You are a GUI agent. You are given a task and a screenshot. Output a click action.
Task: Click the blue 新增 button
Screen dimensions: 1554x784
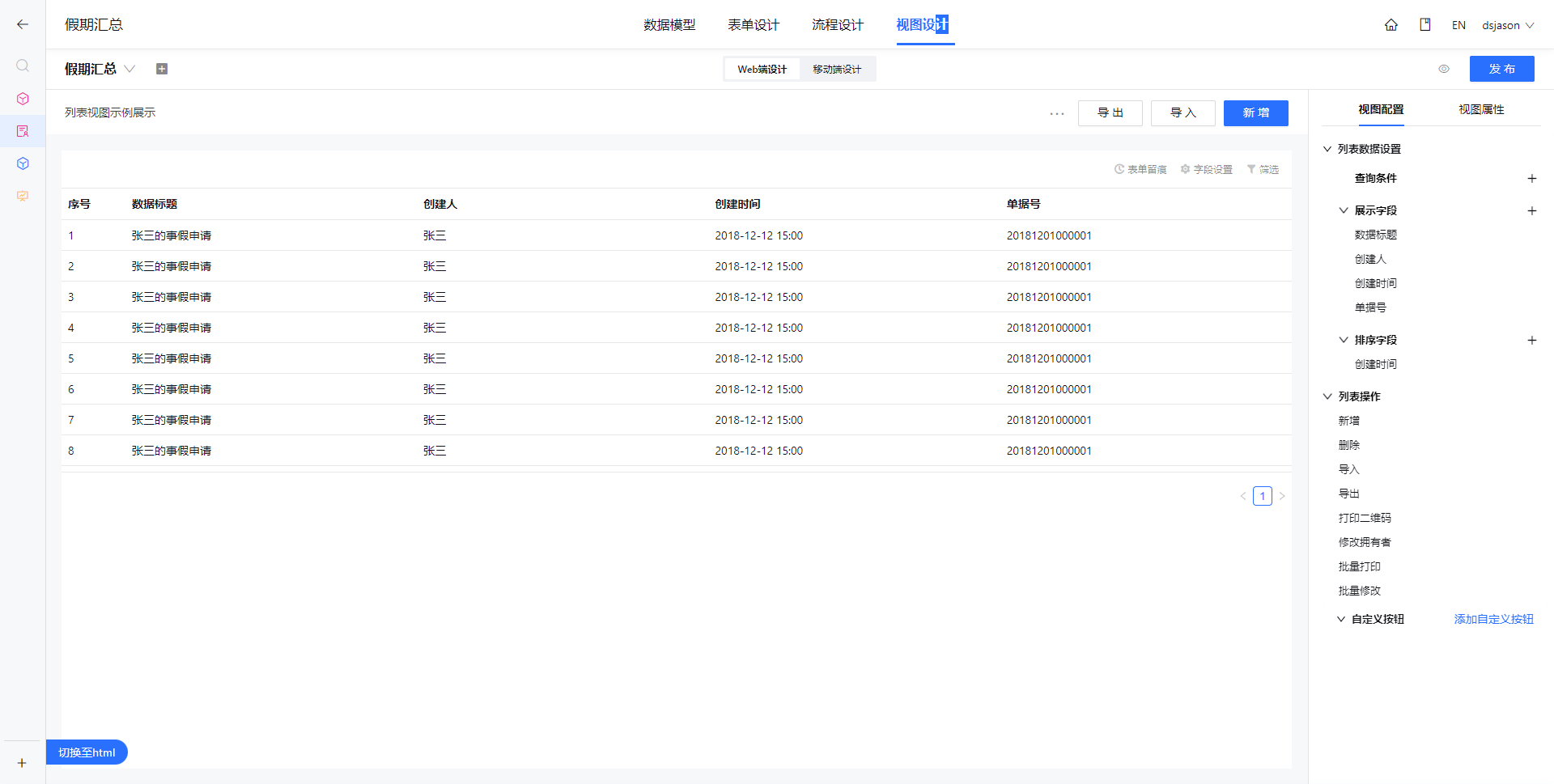[x=1256, y=113]
